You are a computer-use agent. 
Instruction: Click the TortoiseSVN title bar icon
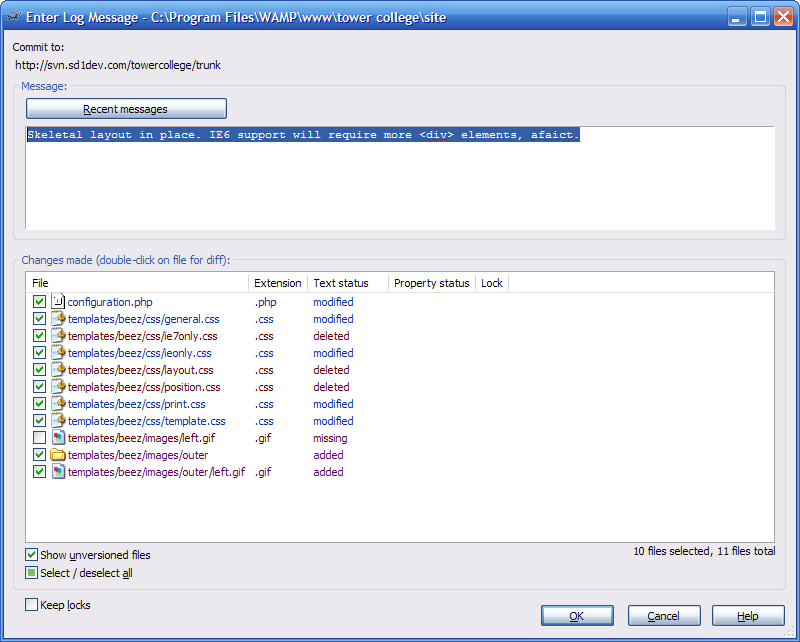click(14, 17)
